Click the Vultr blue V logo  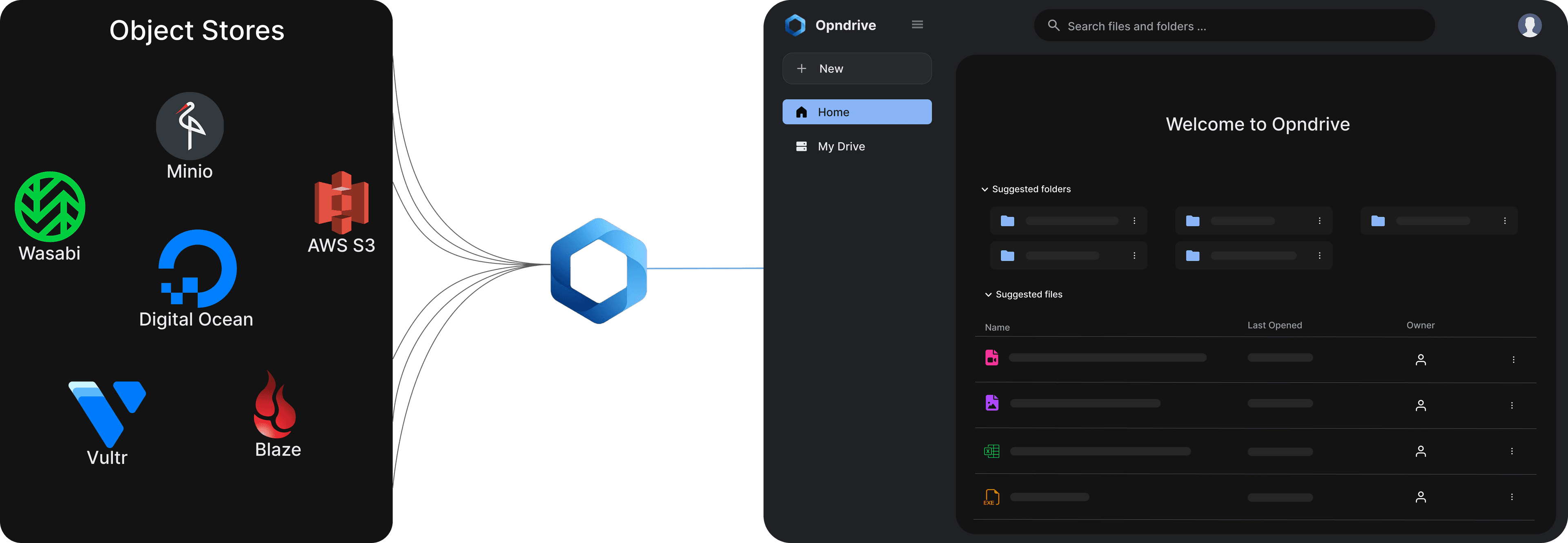click(107, 414)
